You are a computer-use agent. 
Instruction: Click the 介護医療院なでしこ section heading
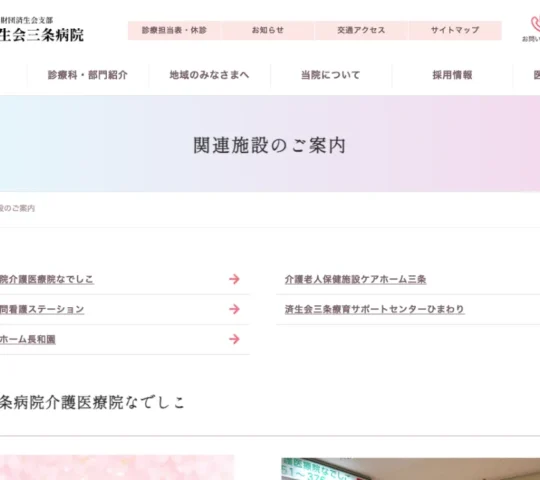pyautogui.click(x=92, y=402)
